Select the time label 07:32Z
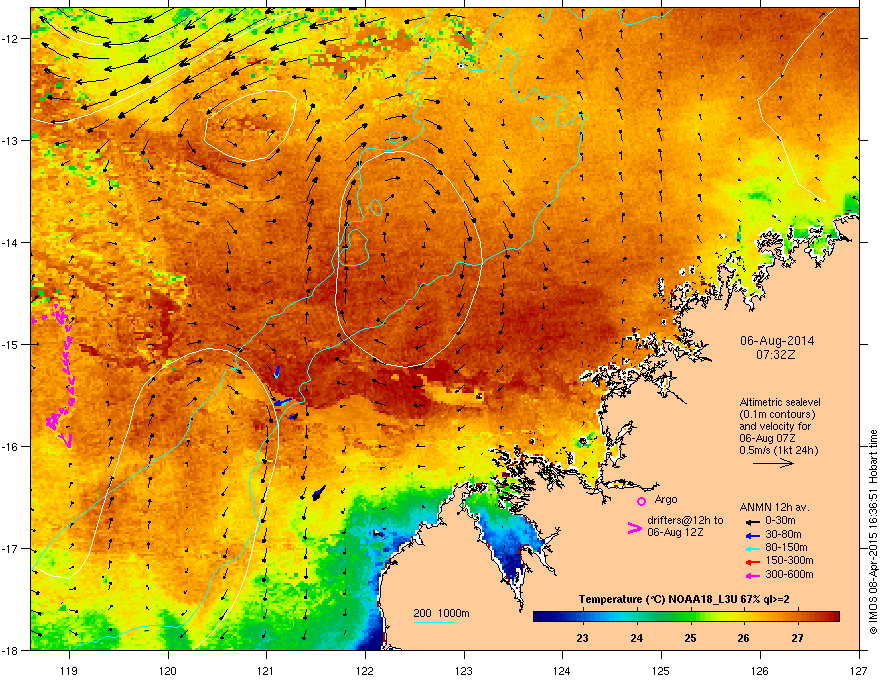880x680 pixels. [776, 355]
